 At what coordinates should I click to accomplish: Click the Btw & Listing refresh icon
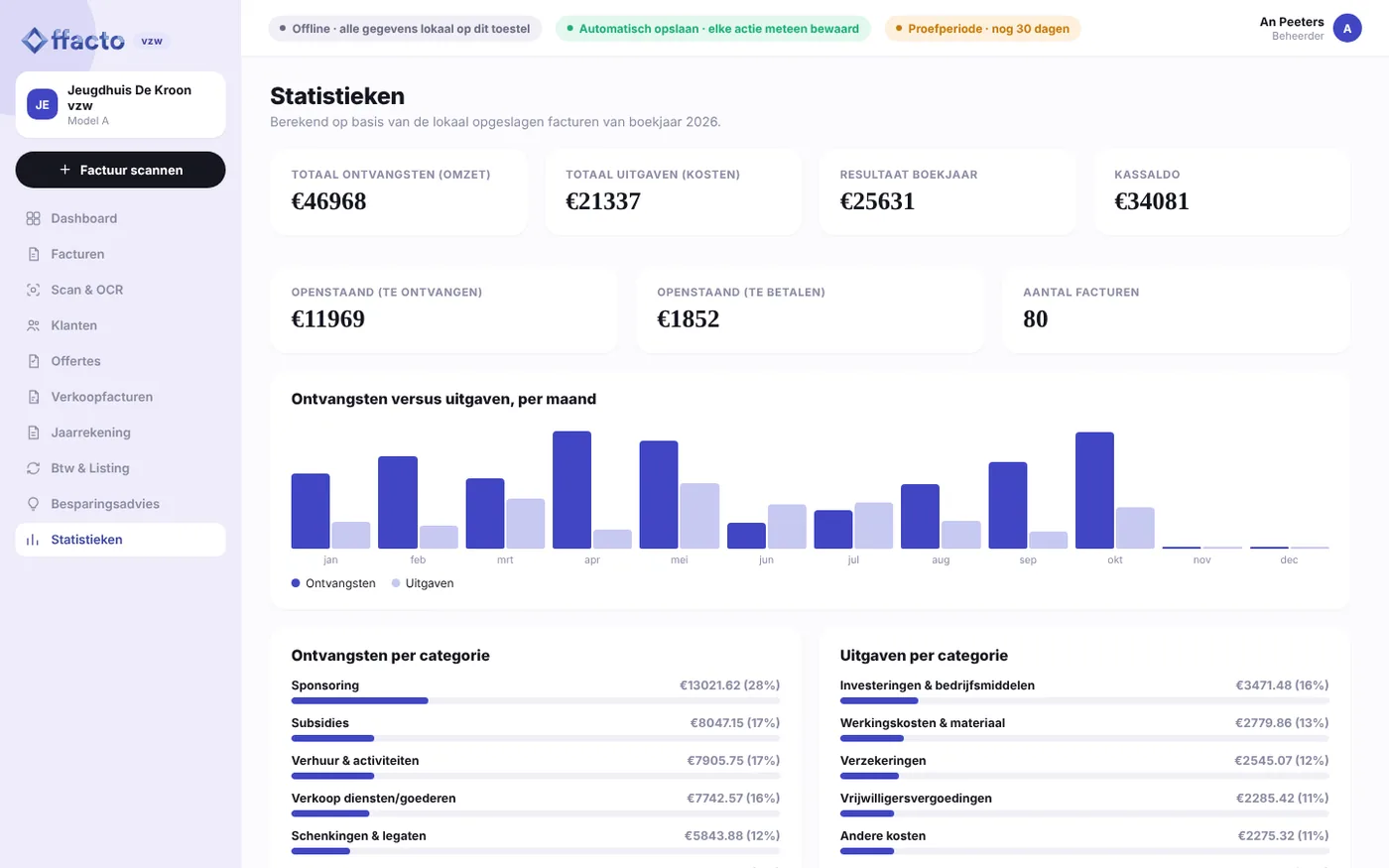(x=33, y=468)
